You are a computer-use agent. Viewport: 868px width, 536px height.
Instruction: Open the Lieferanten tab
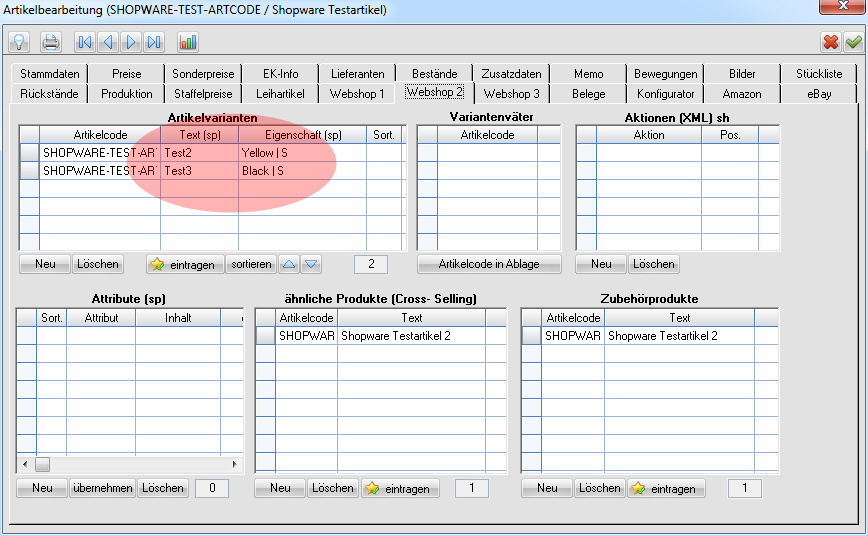click(x=357, y=74)
